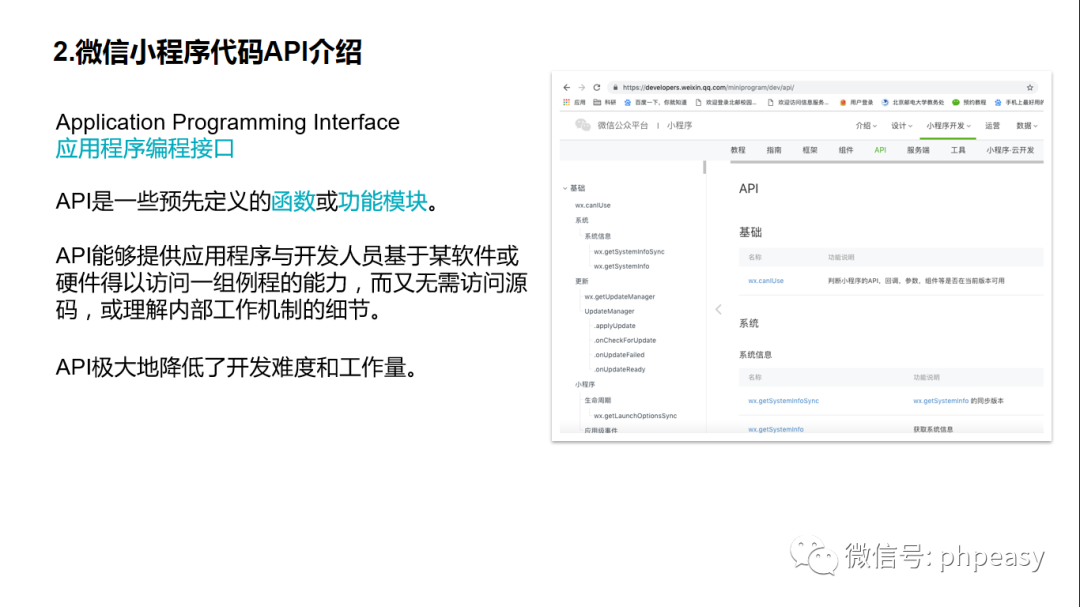Collapse the sidebar with the left chevron
The height and width of the screenshot is (607, 1080).
718,309
